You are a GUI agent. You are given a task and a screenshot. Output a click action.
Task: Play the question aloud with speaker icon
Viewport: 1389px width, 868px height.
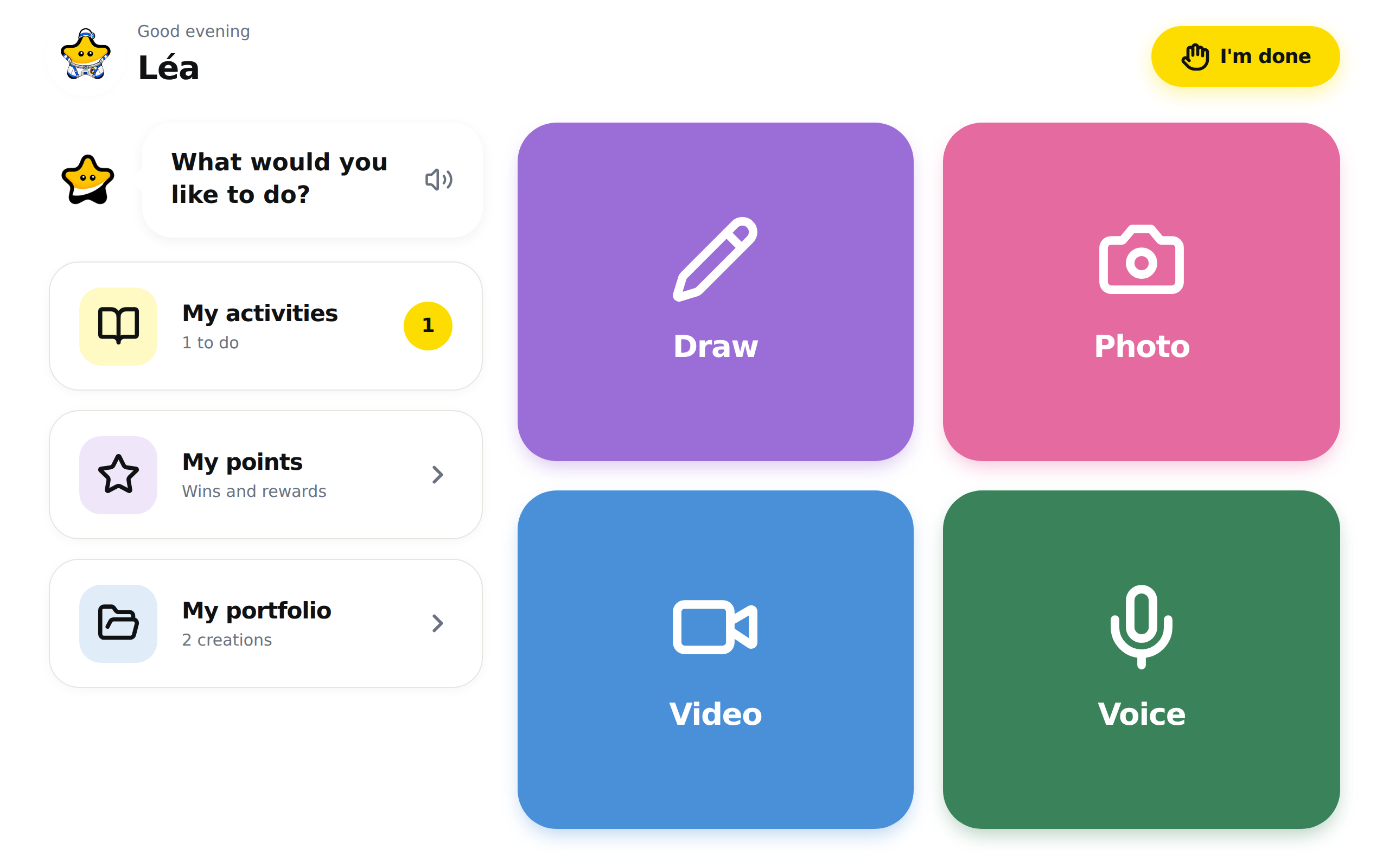coord(438,180)
